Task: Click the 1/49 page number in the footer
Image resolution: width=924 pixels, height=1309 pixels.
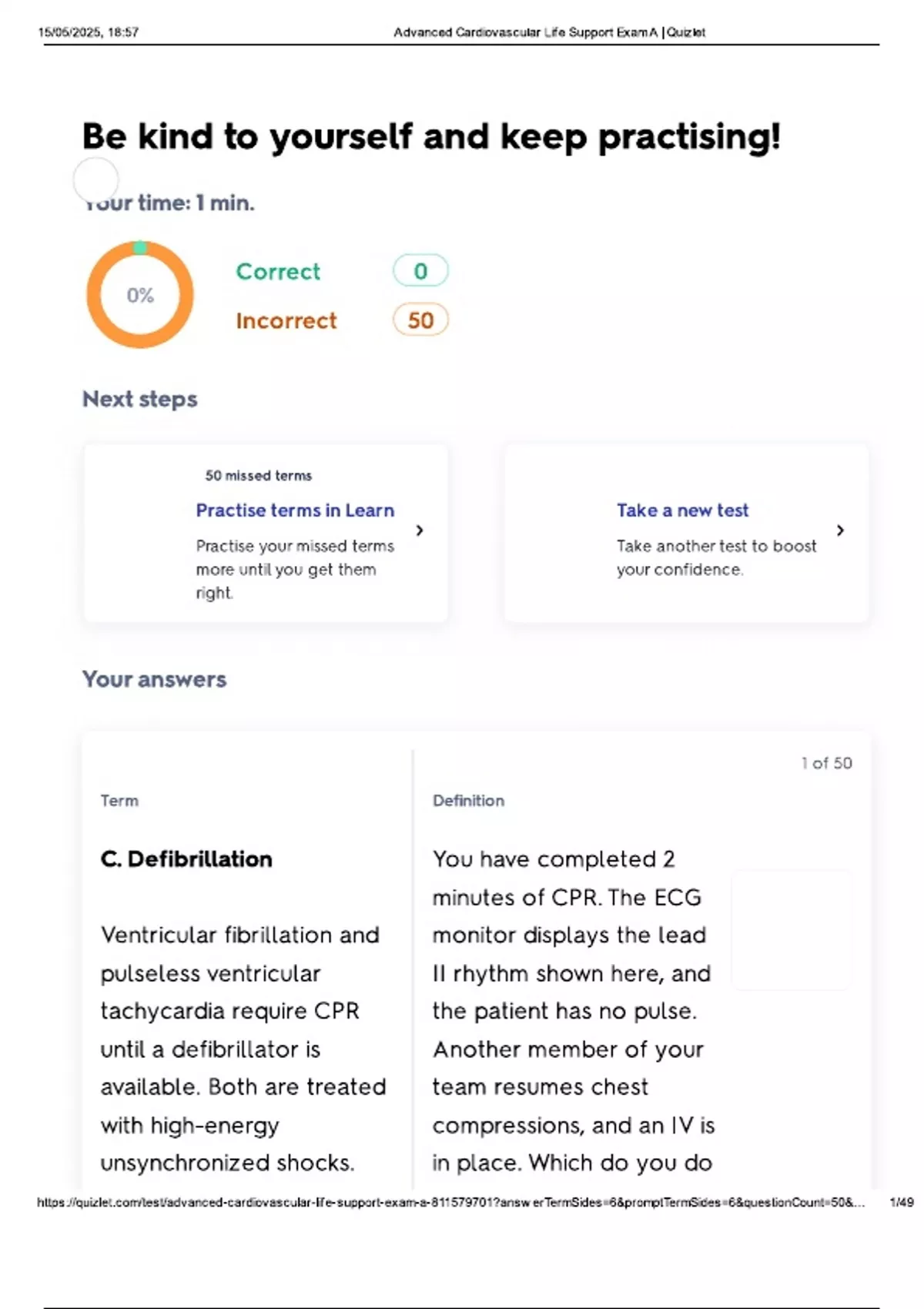Action: point(901,1202)
